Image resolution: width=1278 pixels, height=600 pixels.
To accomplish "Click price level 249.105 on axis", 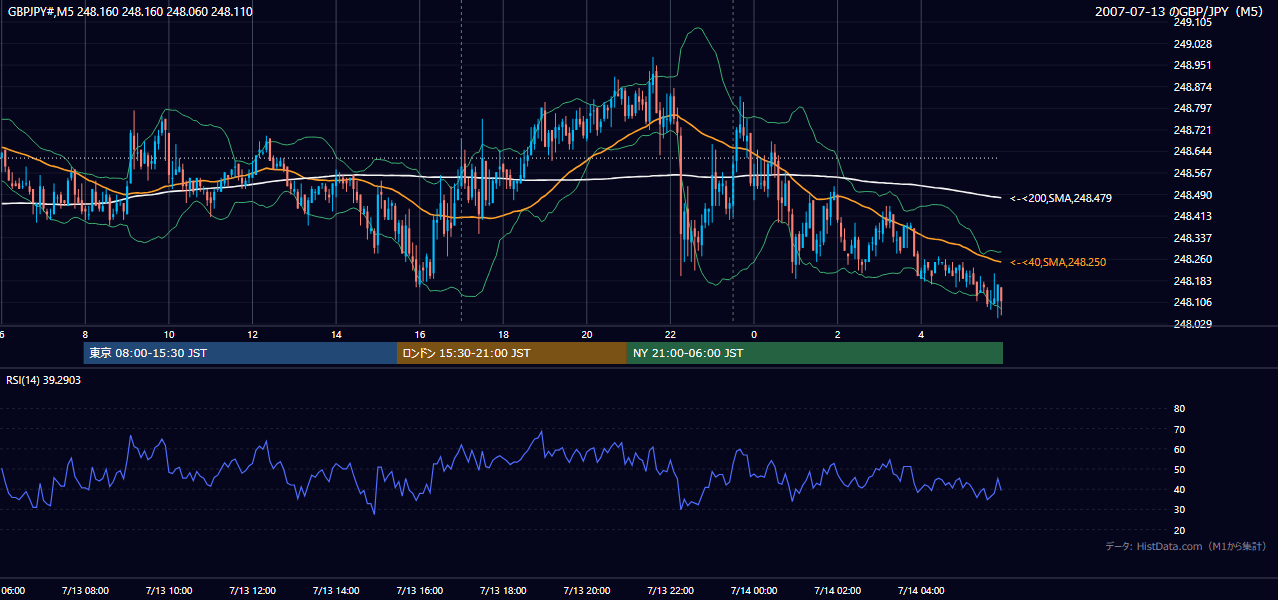I will click(1192, 22).
